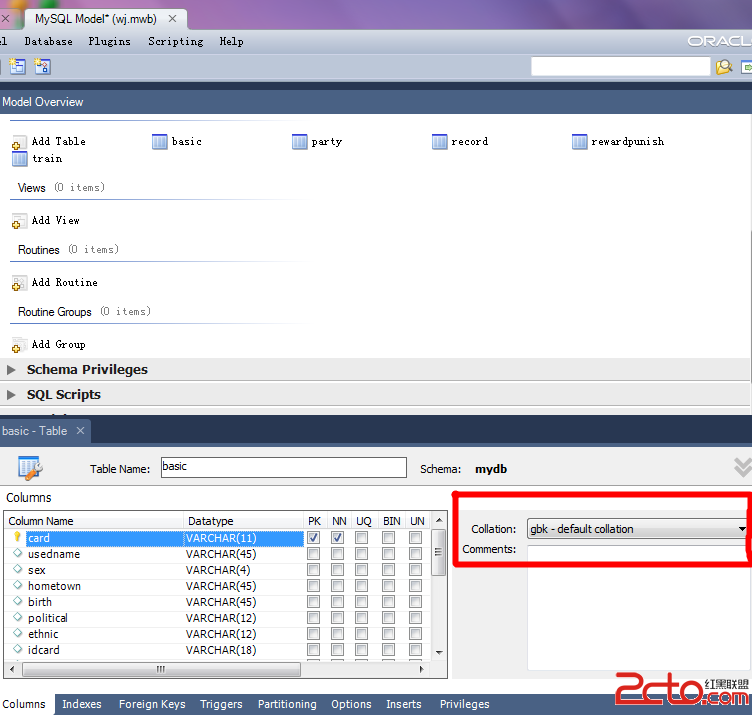Open the Database menu
The height and width of the screenshot is (715, 752).
48,42
